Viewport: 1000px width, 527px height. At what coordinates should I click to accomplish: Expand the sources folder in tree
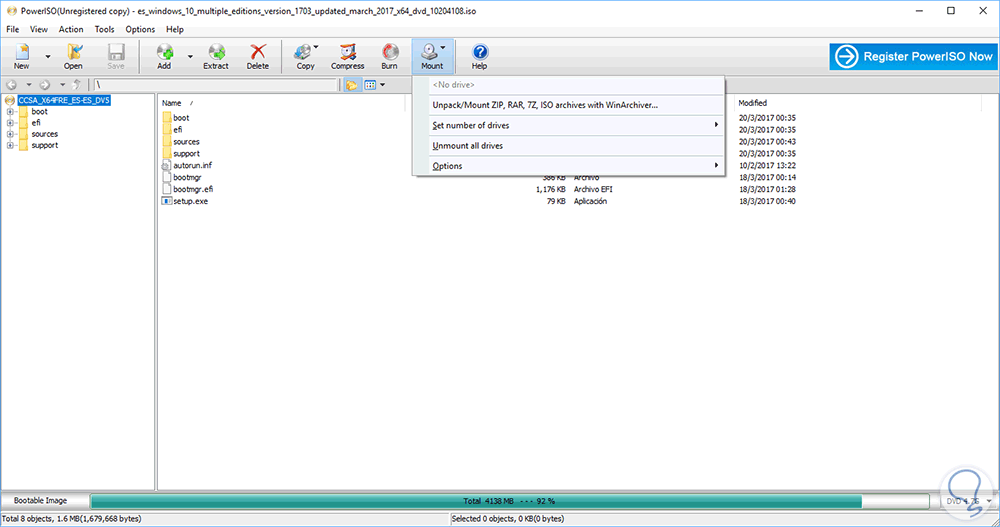10,135
